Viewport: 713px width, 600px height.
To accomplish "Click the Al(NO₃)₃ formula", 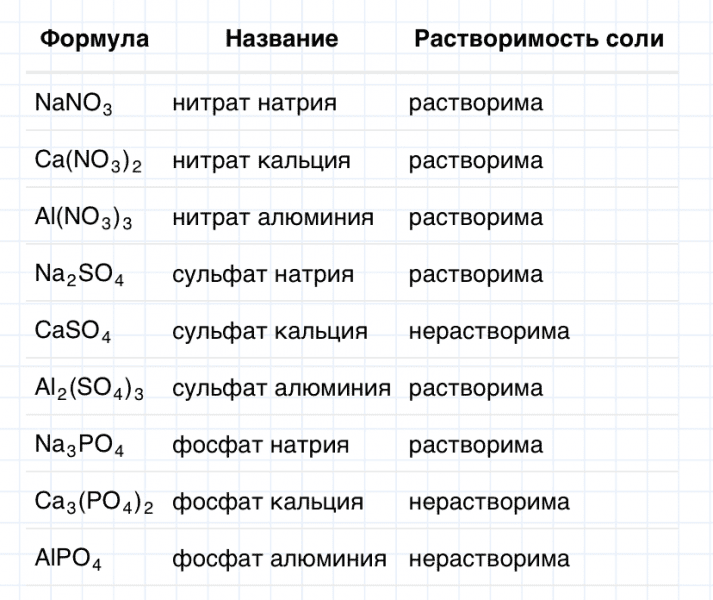I will [x=83, y=219].
